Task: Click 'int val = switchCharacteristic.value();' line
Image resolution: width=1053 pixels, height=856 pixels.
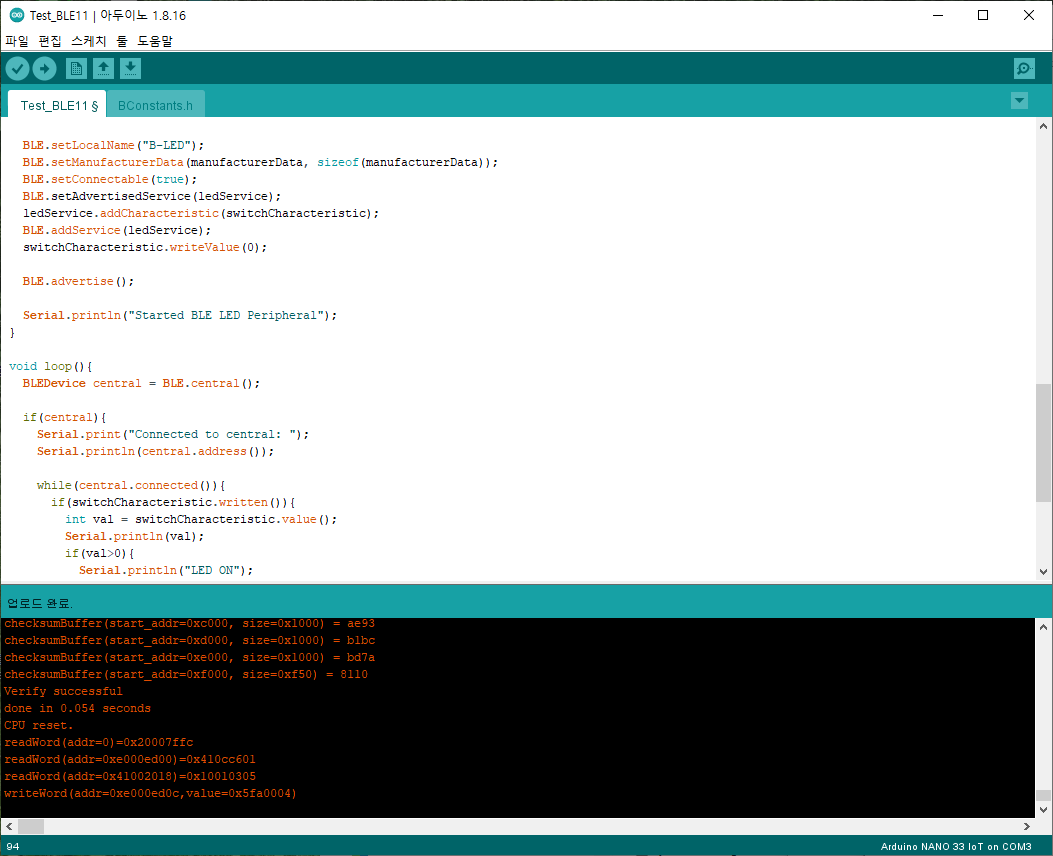Action: coord(201,520)
